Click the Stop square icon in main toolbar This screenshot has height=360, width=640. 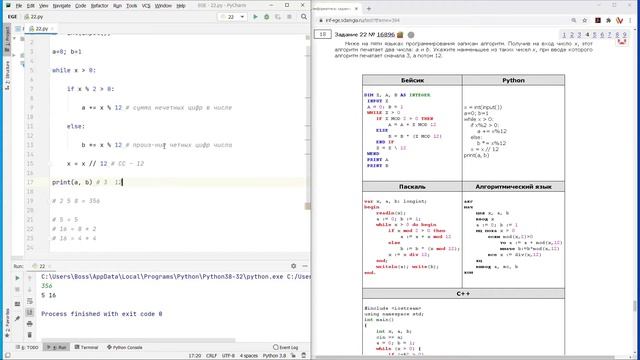[x=289, y=17]
